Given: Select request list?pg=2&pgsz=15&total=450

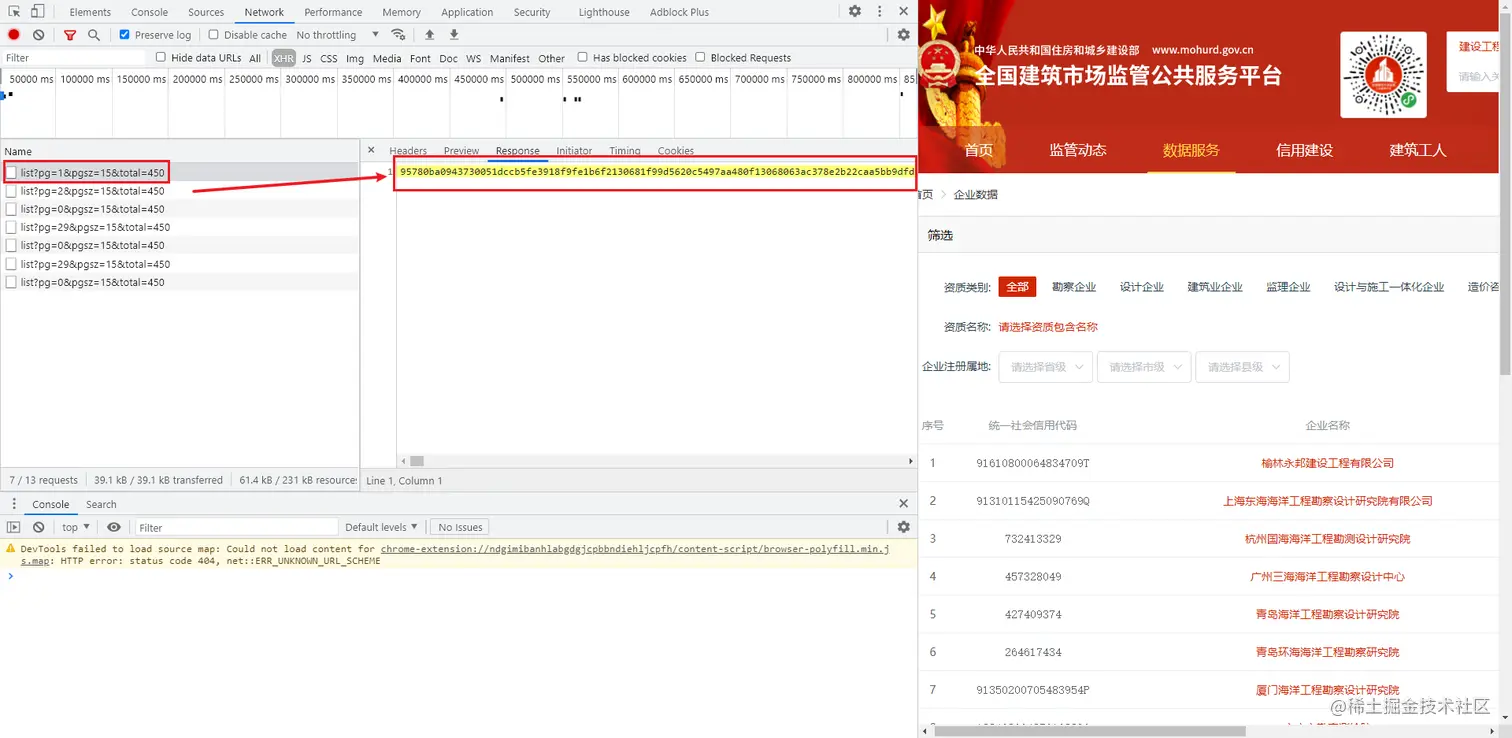Looking at the screenshot, I should pos(179,191).
